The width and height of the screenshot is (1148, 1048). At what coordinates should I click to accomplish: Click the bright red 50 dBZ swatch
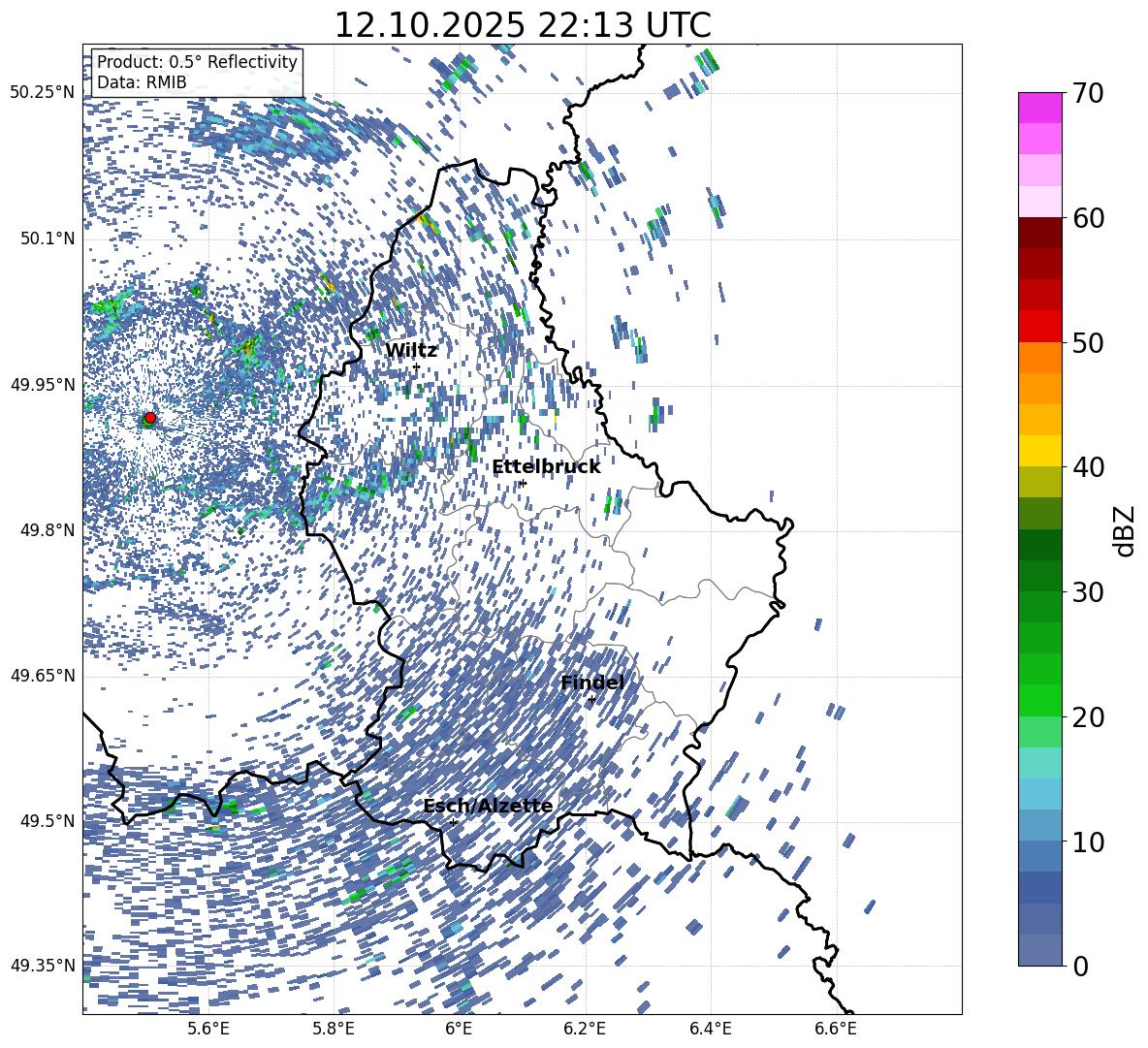point(1039,327)
